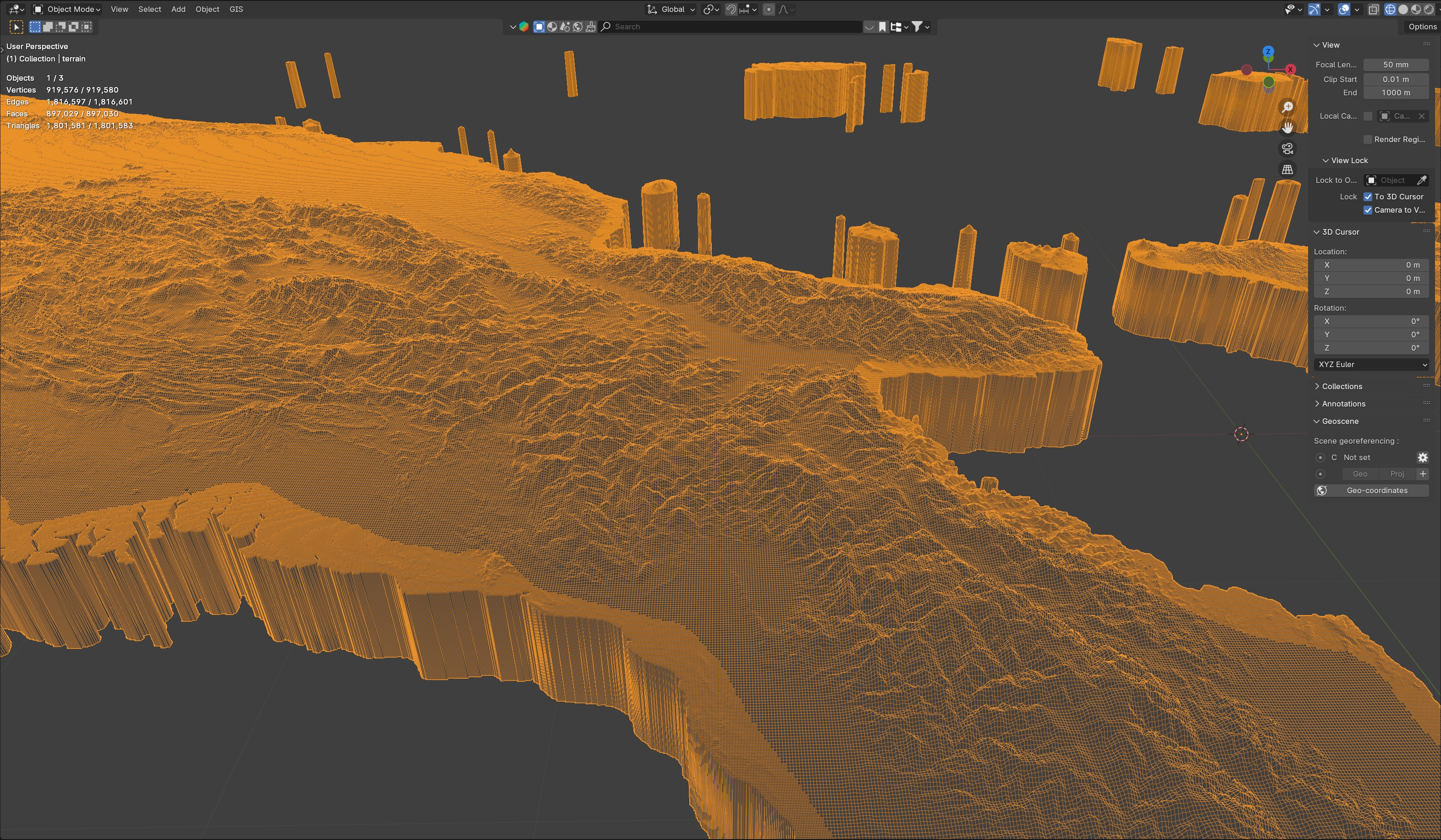Toggle X-ray display icon
This screenshot has width=1441, height=840.
coord(1374,9)
